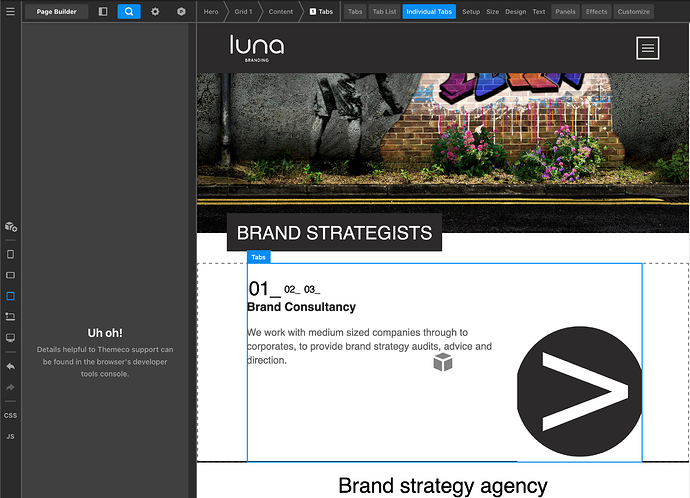Switch to the Tab List tab
This screenshot has width=690, height=498.
click(x=384, y=12)
